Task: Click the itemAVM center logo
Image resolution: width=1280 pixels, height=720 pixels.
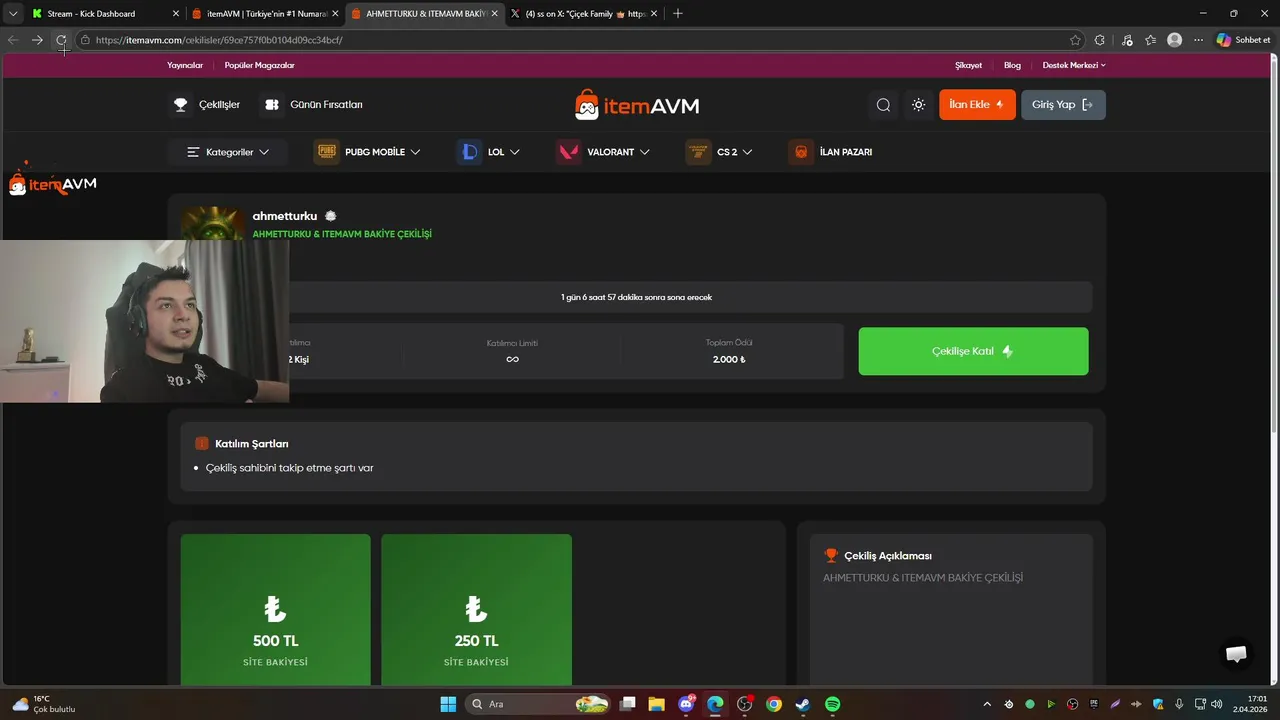Action: coord(637,105)
